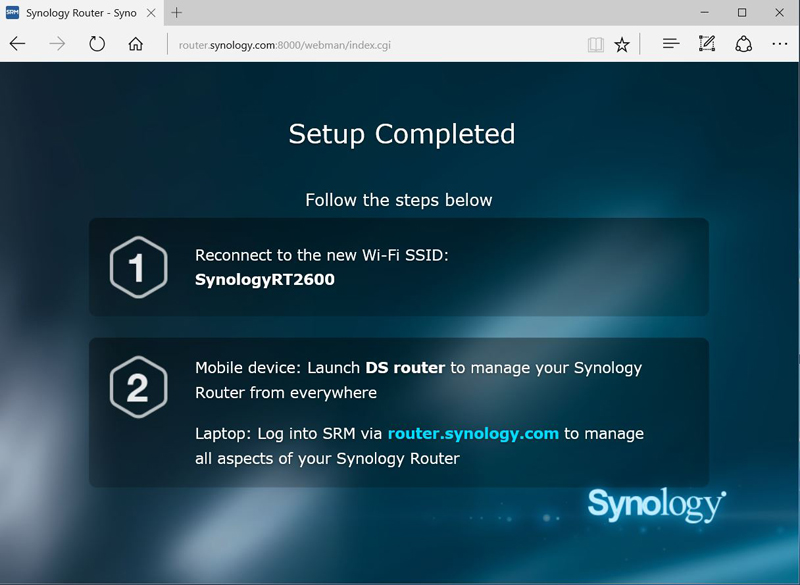800x585 pixels.
Task: Toggle reading view in address bar
Action: [x=595, y=45]
